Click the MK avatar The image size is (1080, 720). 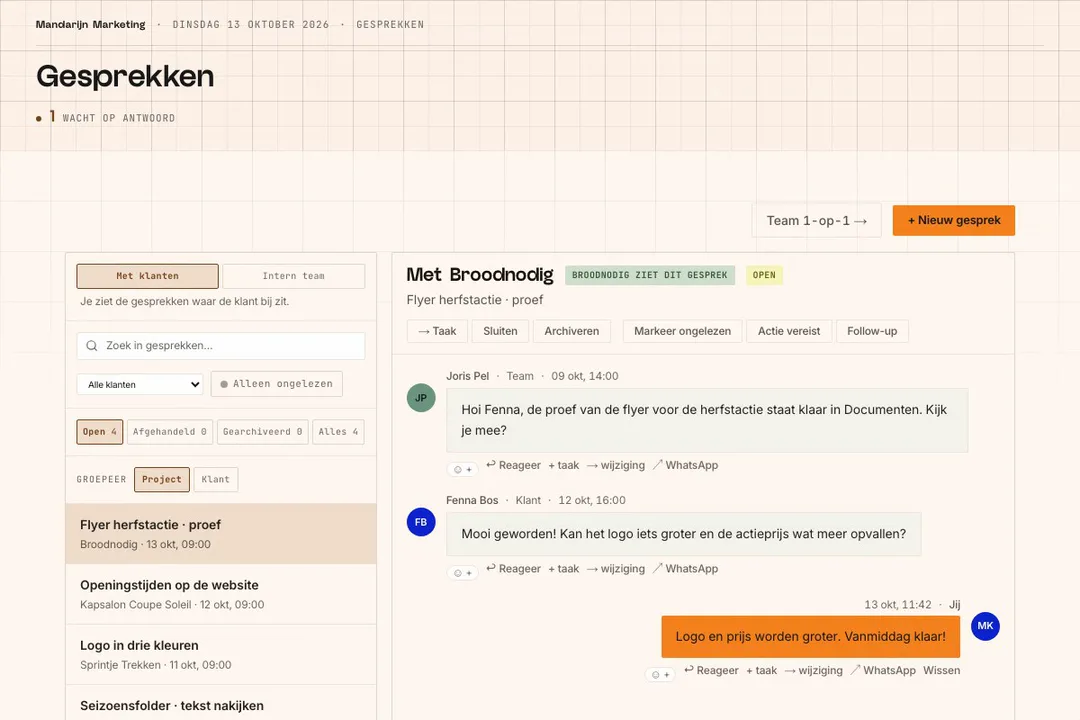985,626
